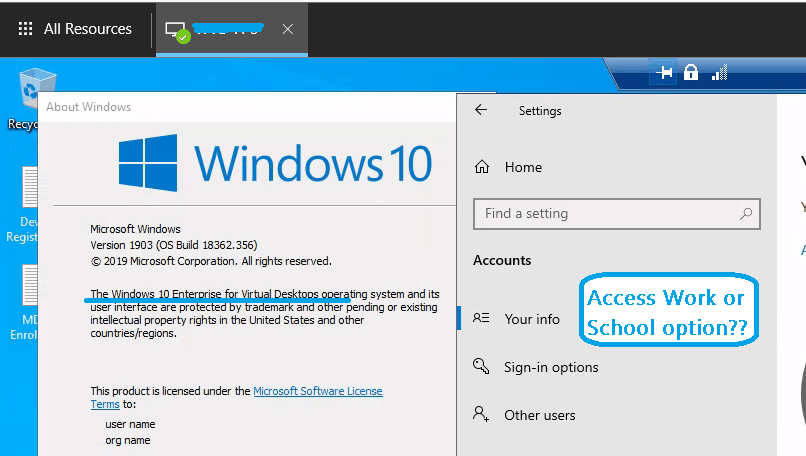Click the remote desktop monitor icon in tab
The height and width of the screenshot is (456, 806).
(177, 31)
